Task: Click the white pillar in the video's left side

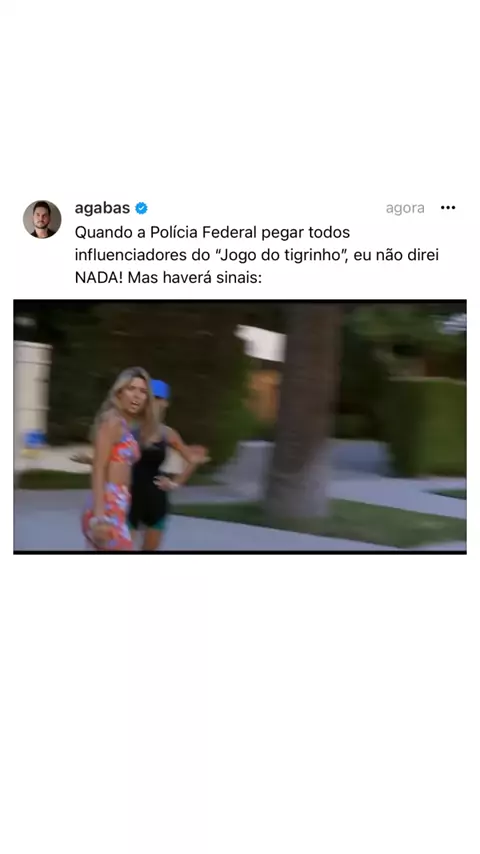Action: (33, 397)
